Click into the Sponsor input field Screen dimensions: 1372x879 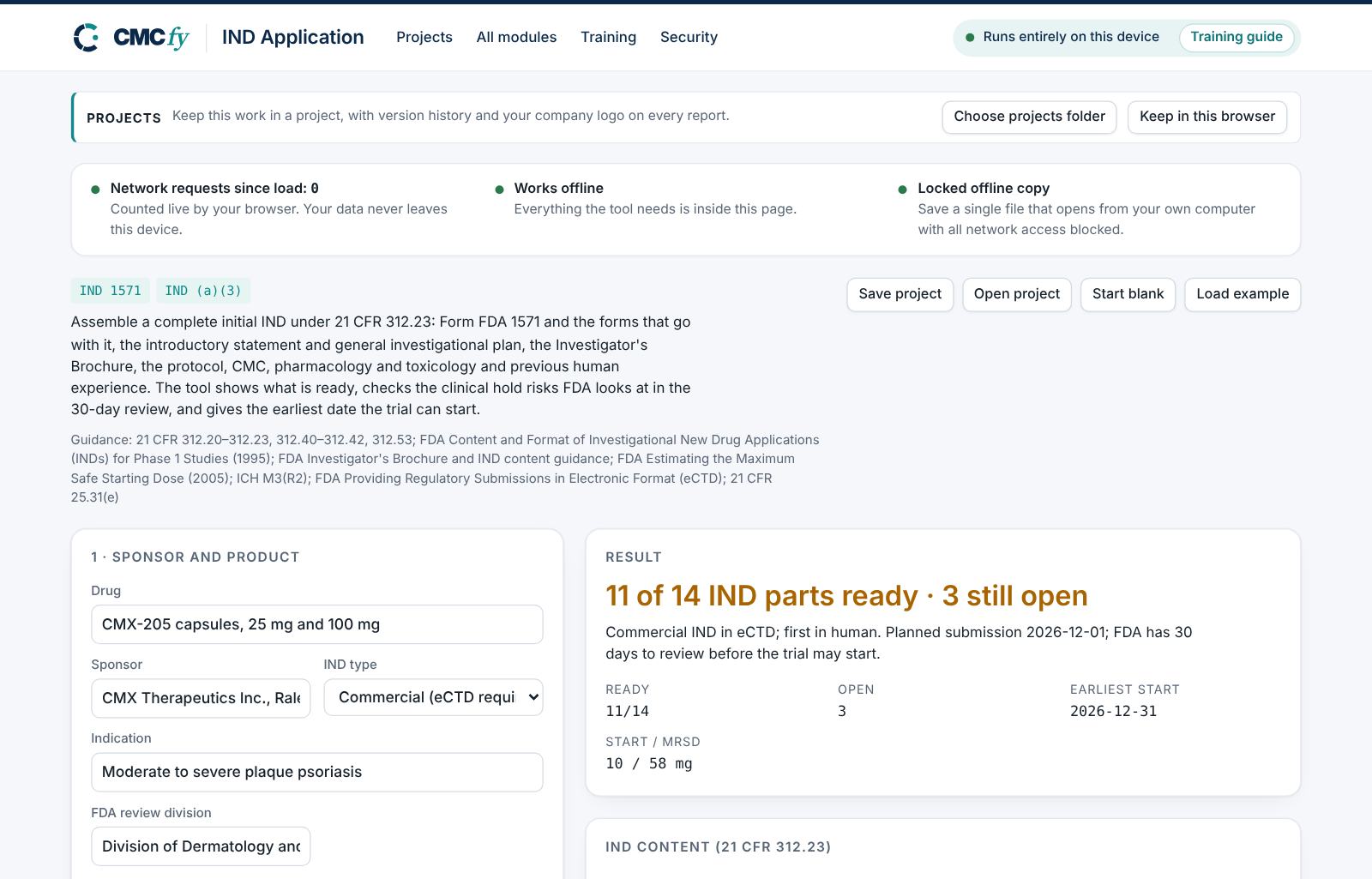[x=201, y=698]
